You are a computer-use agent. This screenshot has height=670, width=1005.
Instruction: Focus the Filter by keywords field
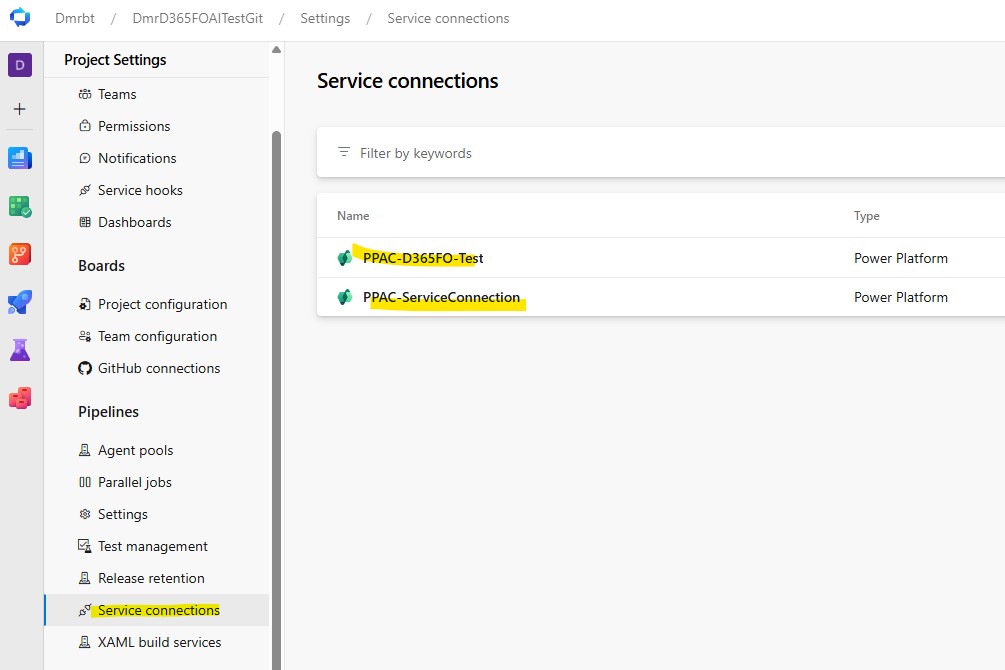click(x=661, y=153)
